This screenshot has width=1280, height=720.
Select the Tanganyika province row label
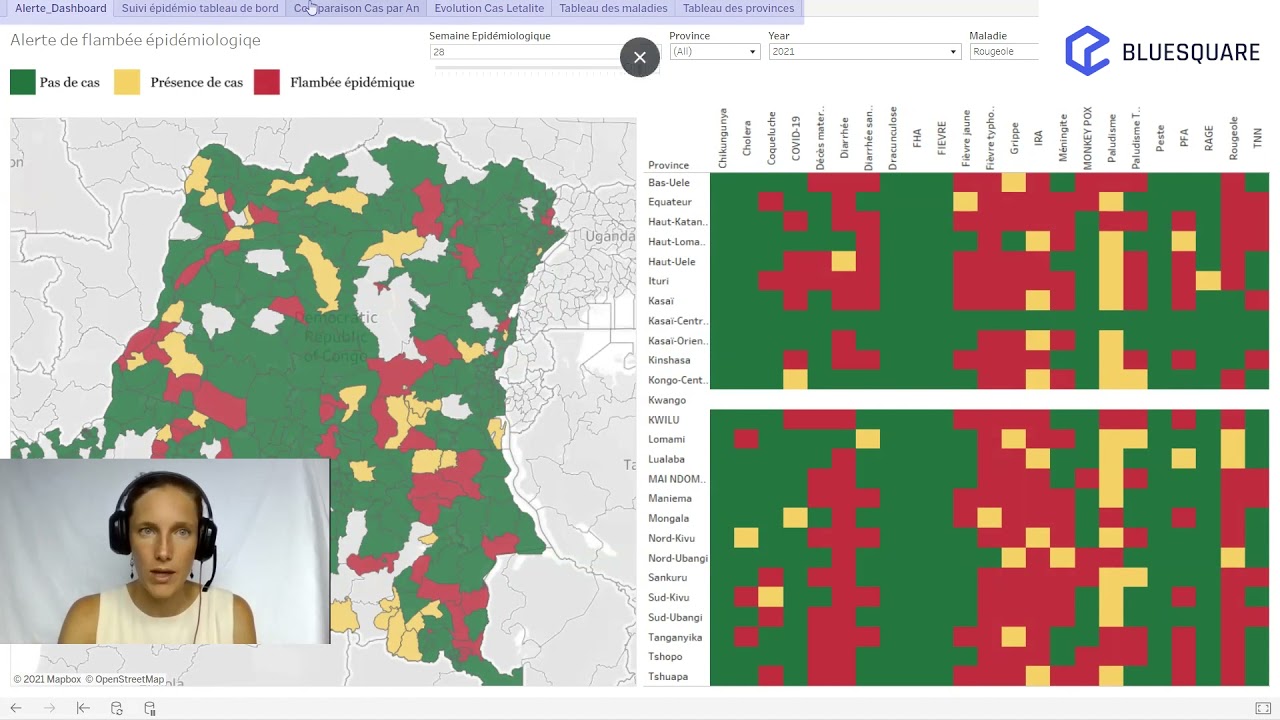pyautogui.click(x=675, y=637)
